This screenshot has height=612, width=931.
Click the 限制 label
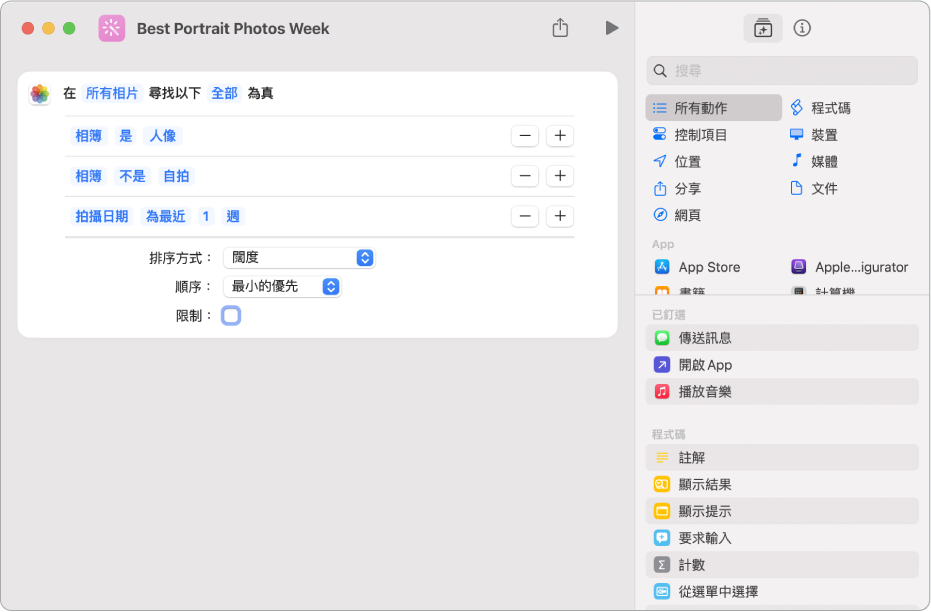194,316
